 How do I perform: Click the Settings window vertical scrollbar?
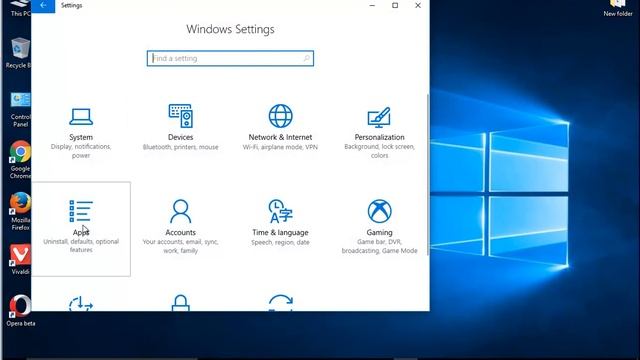[x=428, y=174]
